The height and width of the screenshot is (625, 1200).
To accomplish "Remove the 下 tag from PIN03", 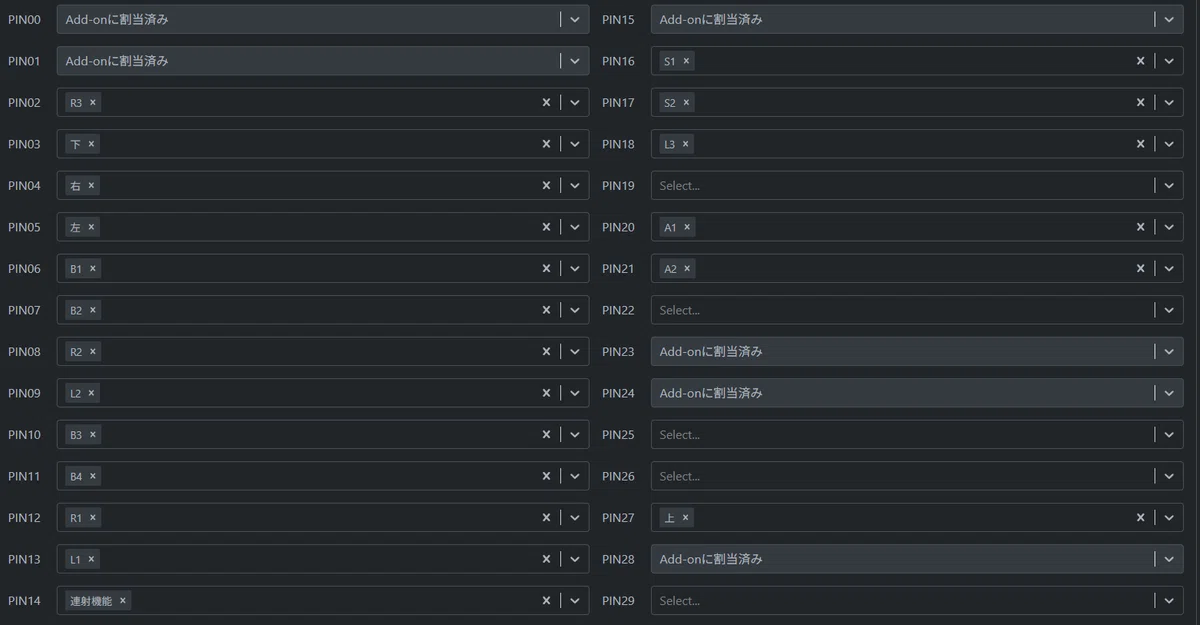I will click(91, 144).
